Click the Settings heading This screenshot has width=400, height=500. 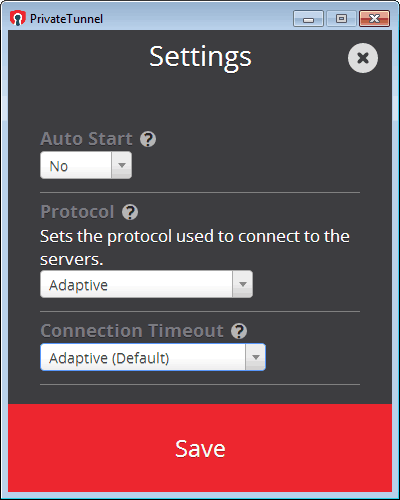(x=200, y=57)
